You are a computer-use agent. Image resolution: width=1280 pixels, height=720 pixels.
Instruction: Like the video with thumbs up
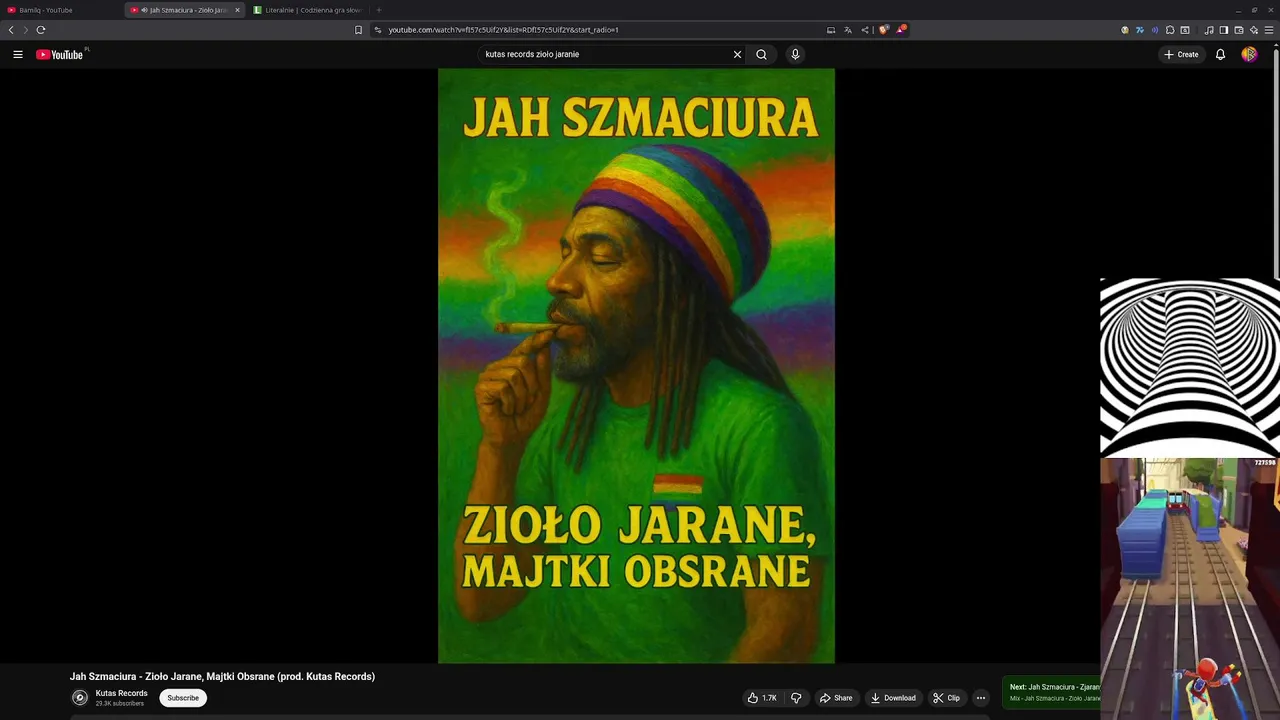[x=762, y=698]
